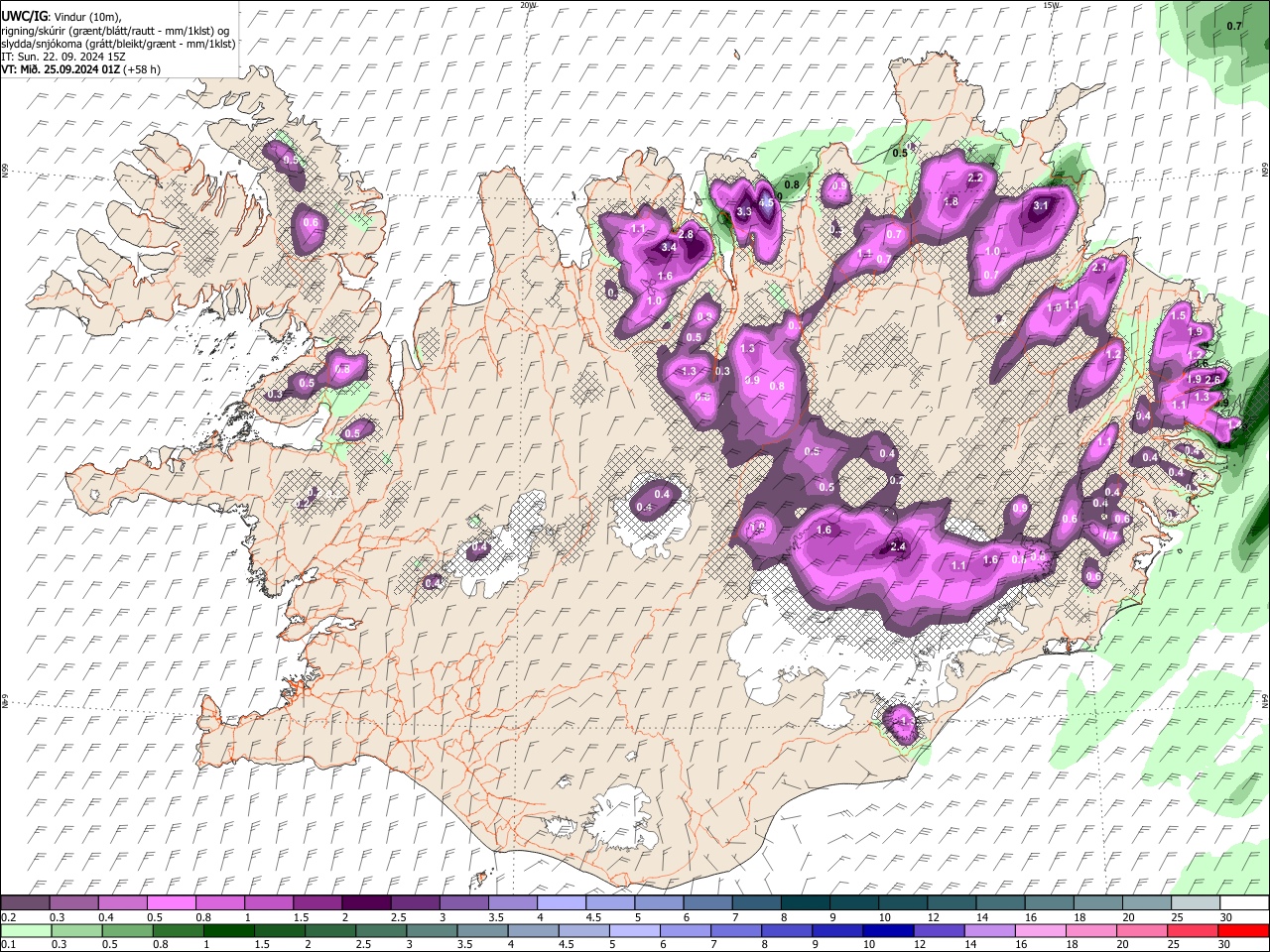Click the '0.1' label in the bottom legend
Screen dimensions: 1270x952
pyautogui.click(x=6, y=944)
